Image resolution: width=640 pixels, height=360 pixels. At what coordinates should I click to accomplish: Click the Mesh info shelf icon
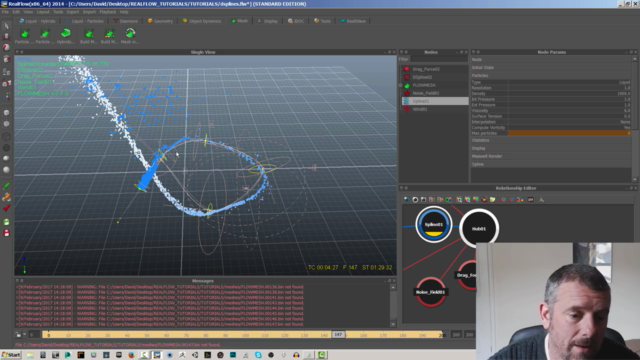[130, 33]
